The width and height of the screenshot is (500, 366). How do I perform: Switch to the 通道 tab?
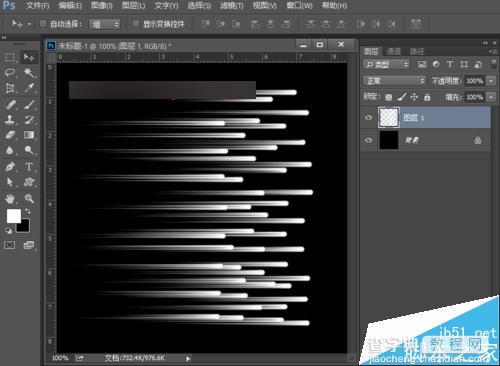[x=394, y=51]
